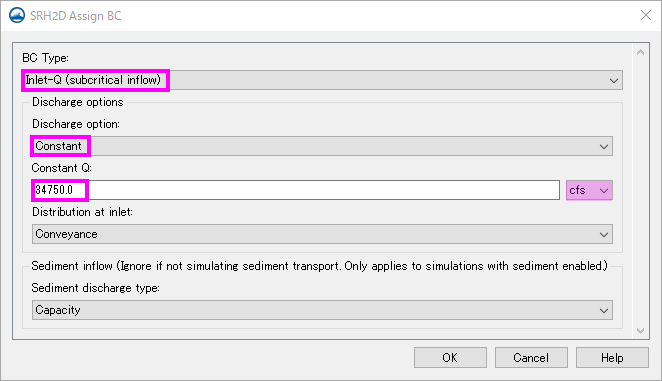Close the SRH2D Assign BC dialog
Screen dimensions: 662x381
point(646,15)
